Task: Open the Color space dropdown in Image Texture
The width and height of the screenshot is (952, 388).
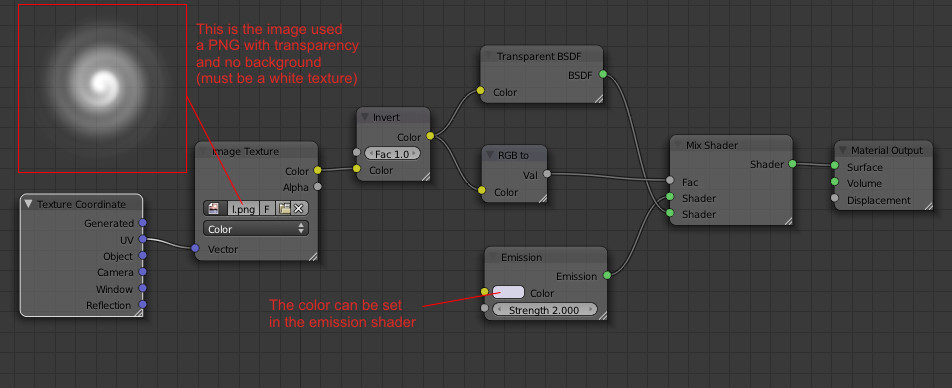Action: click(x=256, y=229)
